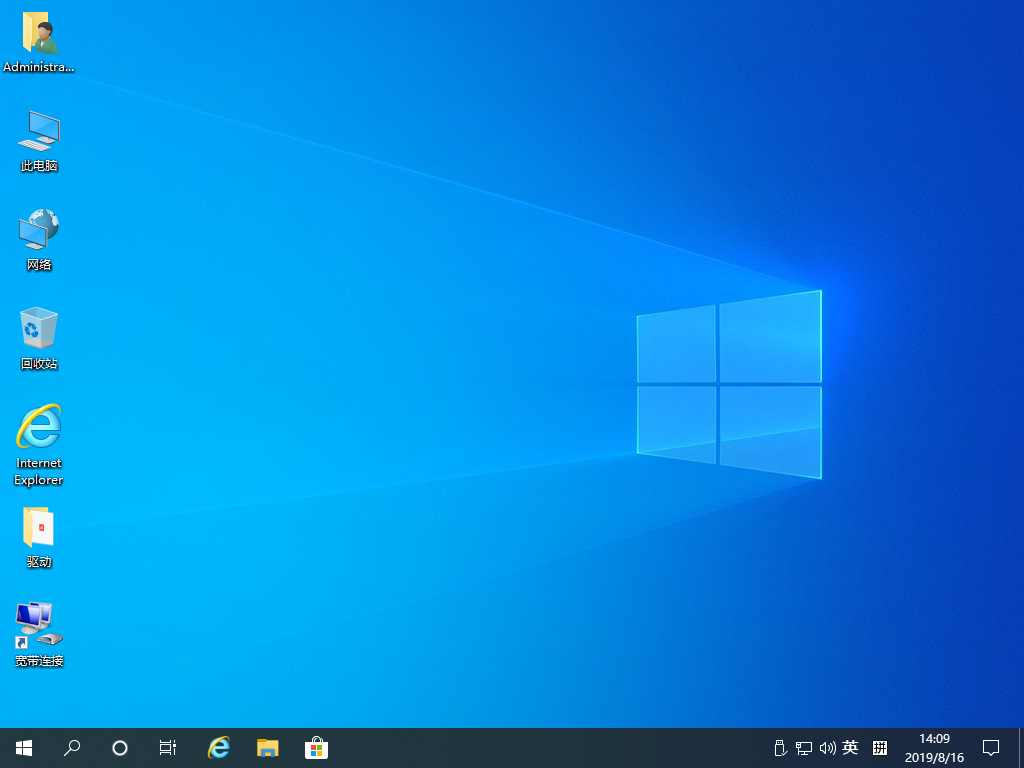Launch Internet Explorer from the taskbar

[x=218, y=747]
